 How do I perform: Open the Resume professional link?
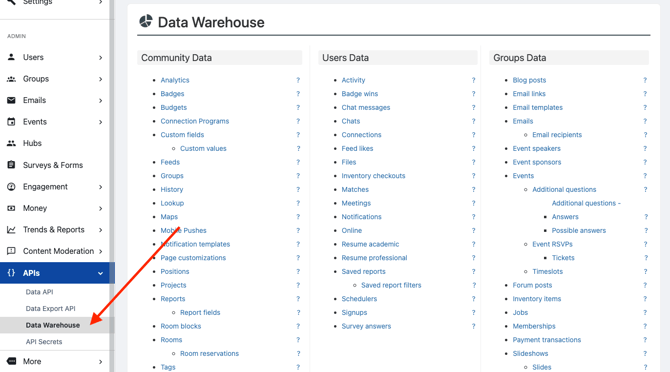pyautogui.click(x=374, y=258)
